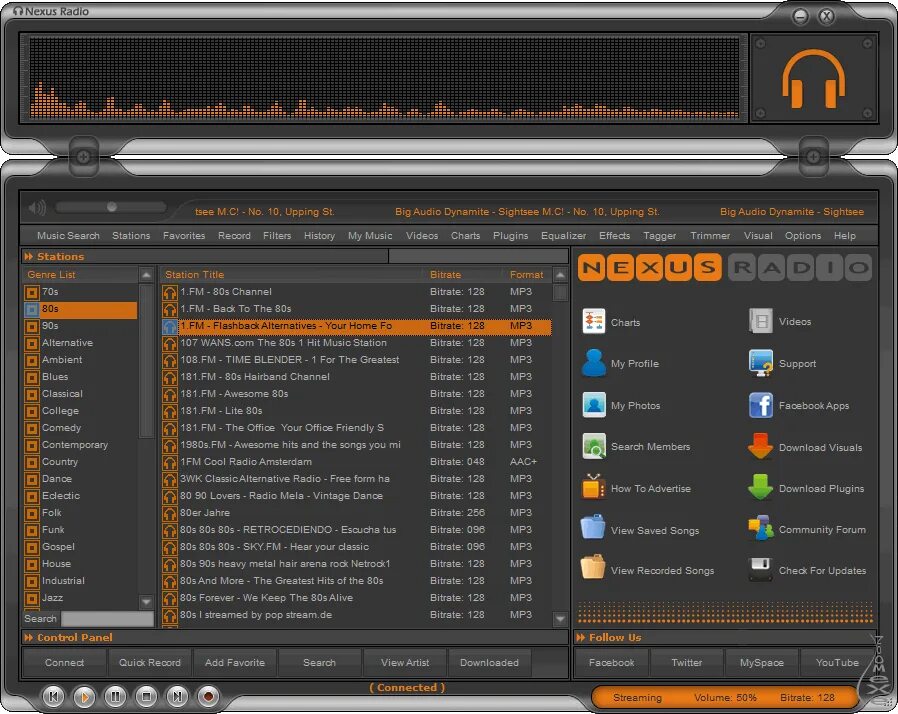Click the station list scrollbar thumb
Image resolution: width=898 pixels, height=714 pixels.
coord(560,293)
